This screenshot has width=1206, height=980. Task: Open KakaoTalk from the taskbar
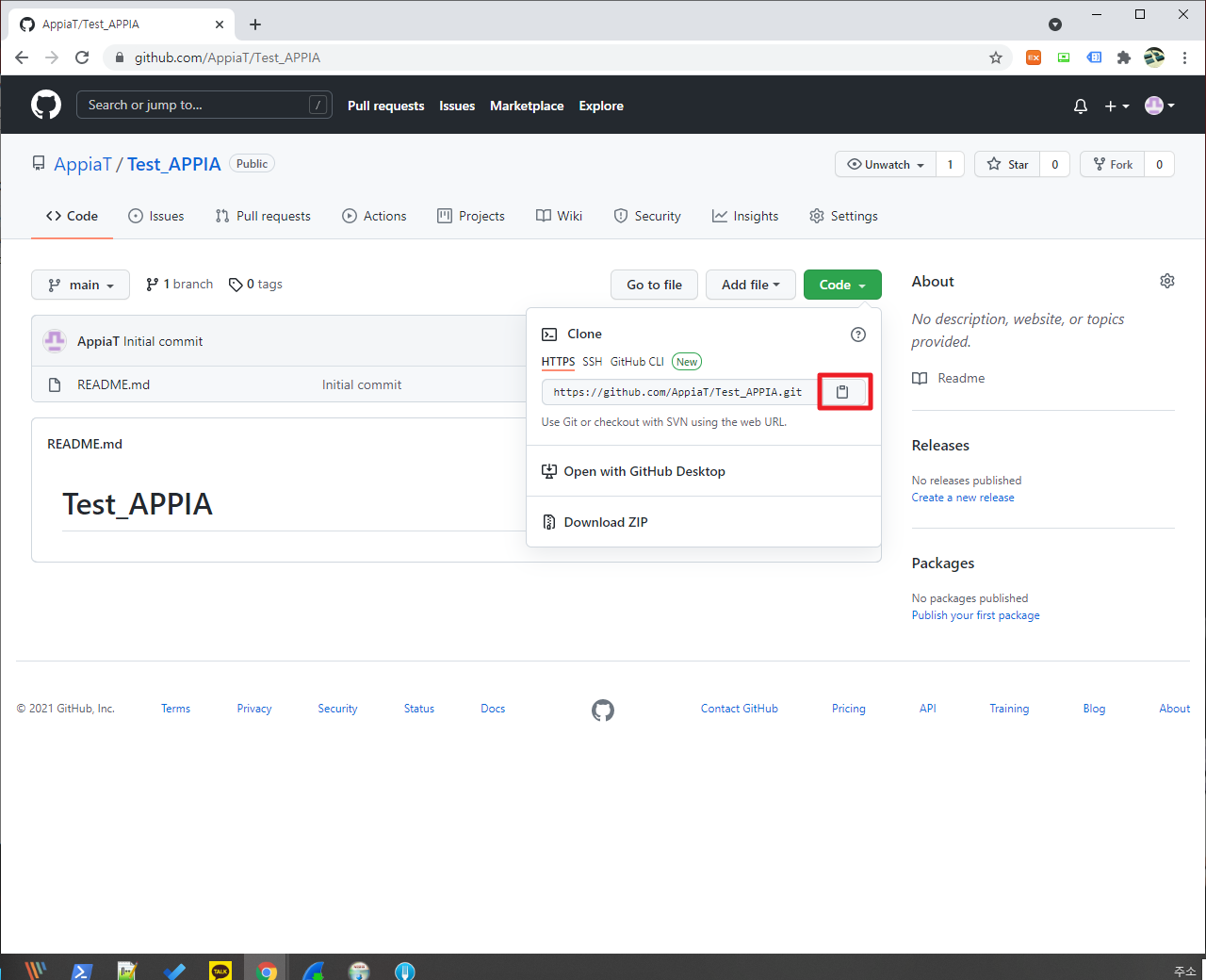pyautogui.click(x=220, y=971)
